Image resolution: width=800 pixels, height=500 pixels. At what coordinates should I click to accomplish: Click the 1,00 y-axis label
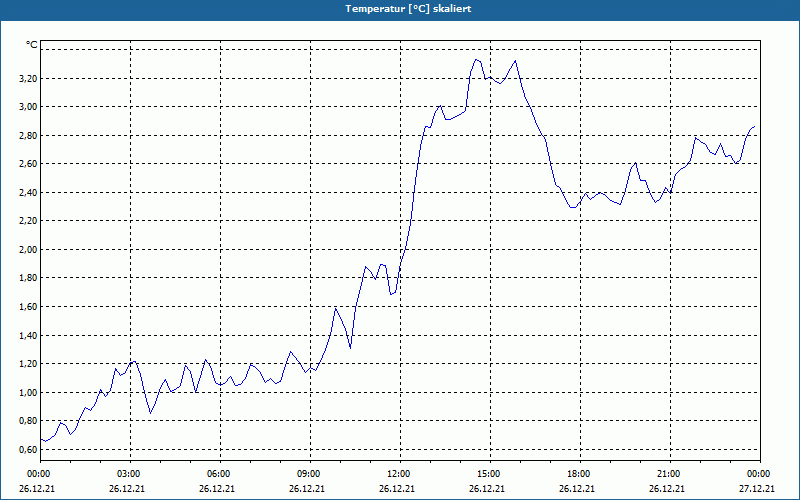tap(29, 393)
